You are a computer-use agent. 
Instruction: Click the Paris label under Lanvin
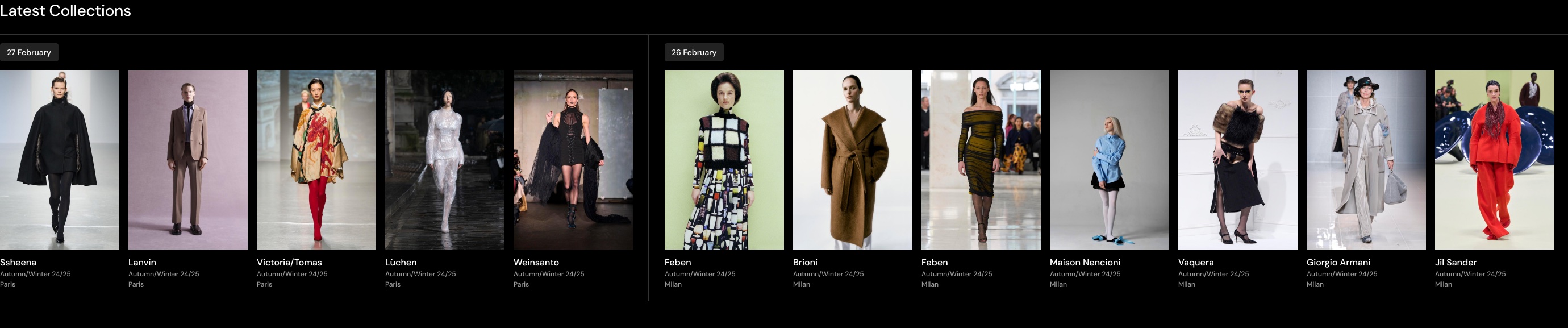pyautogui.click(x=136, y=284)
